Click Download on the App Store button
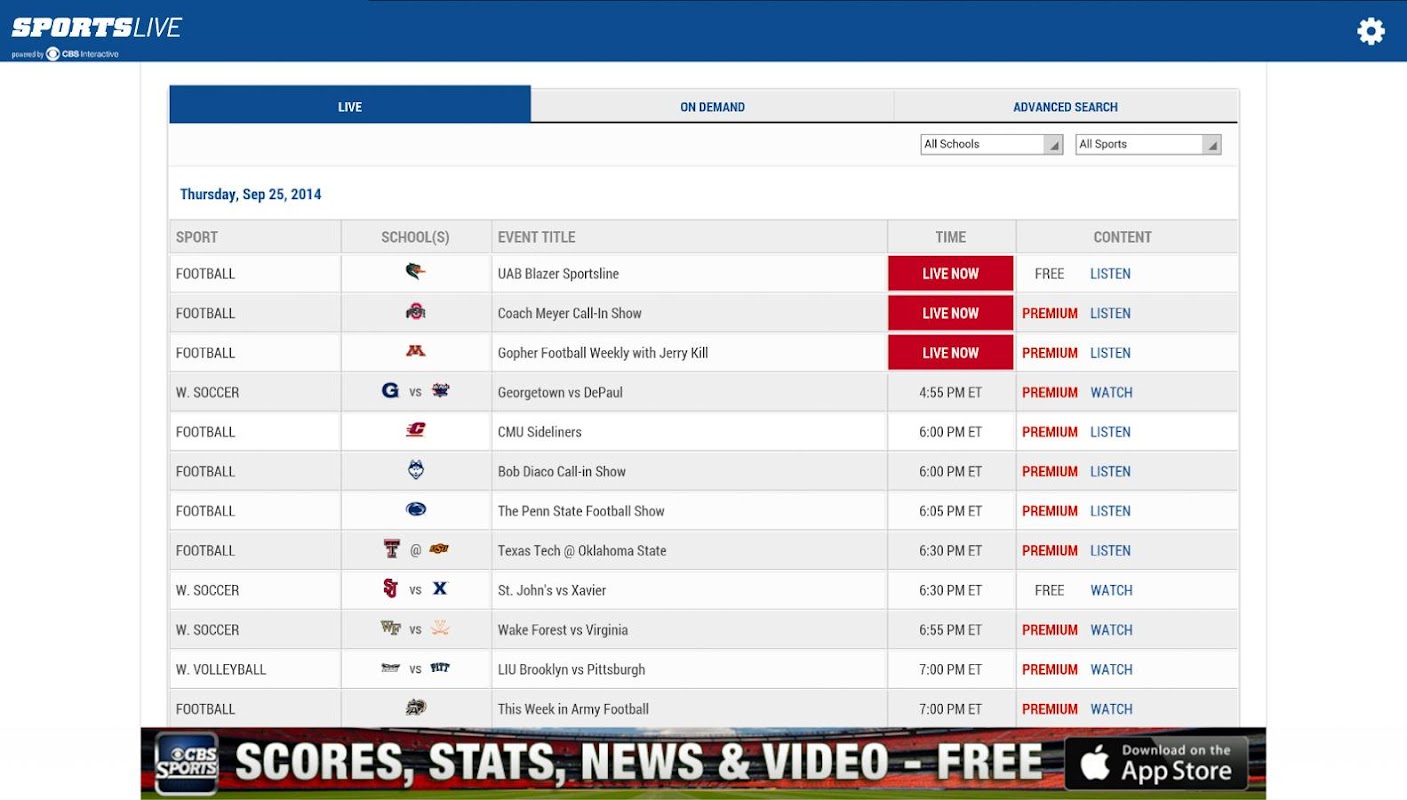The width and height of the screenshot is (1407, 800). point(1156,764)
